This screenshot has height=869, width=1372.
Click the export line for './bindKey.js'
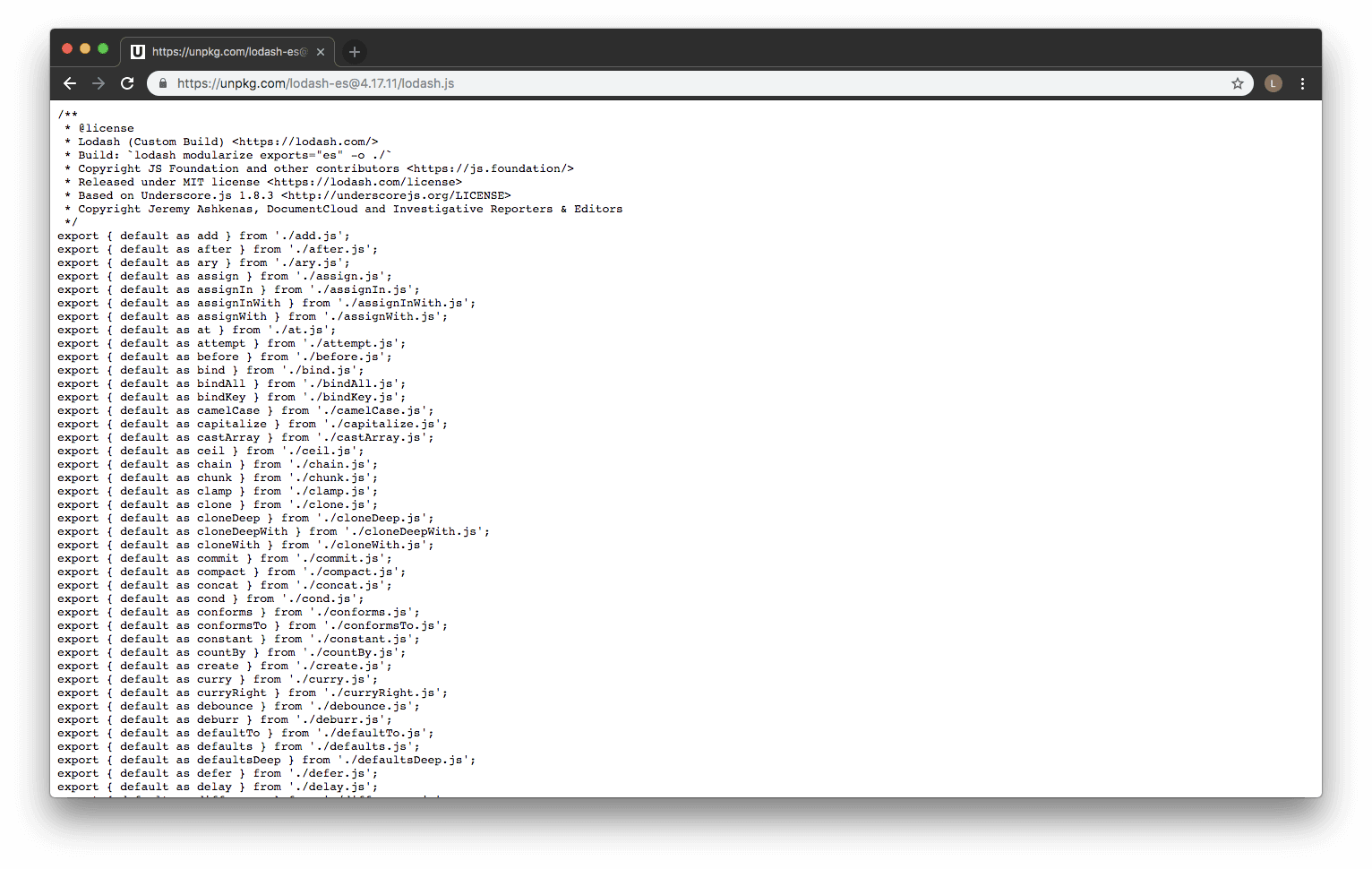pos(232,397)
